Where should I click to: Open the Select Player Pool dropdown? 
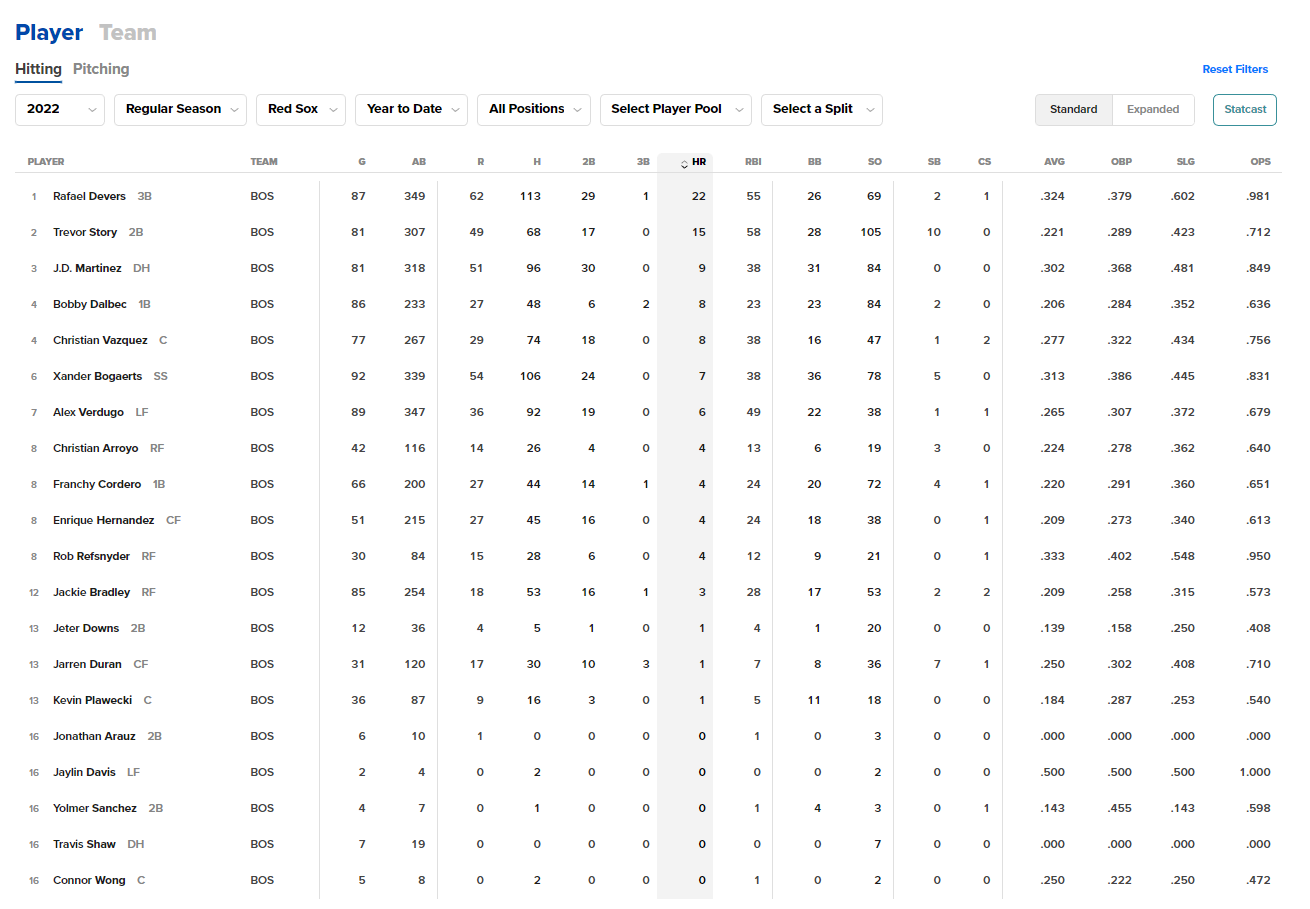tap(675, 109)
